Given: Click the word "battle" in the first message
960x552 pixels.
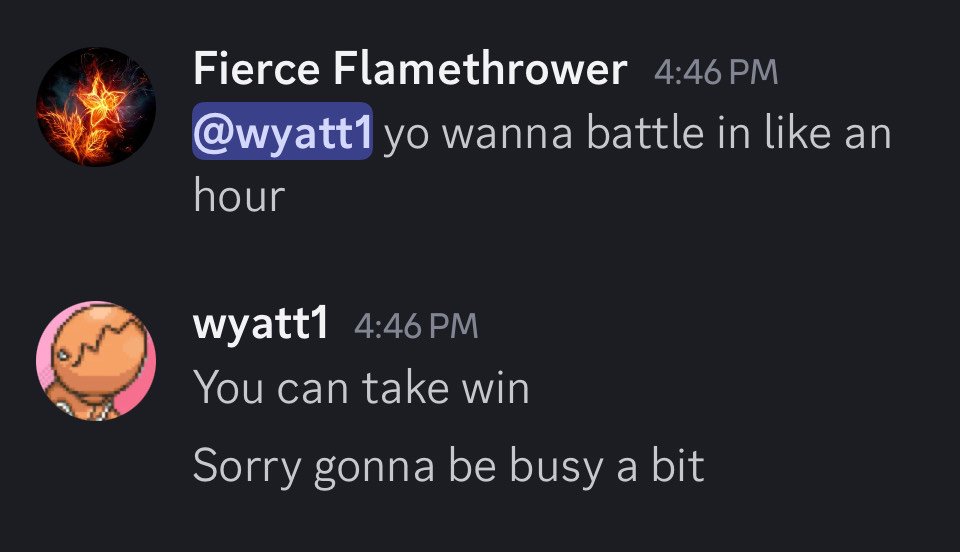Looking at the screenshot, I should (x=645, y=133).
